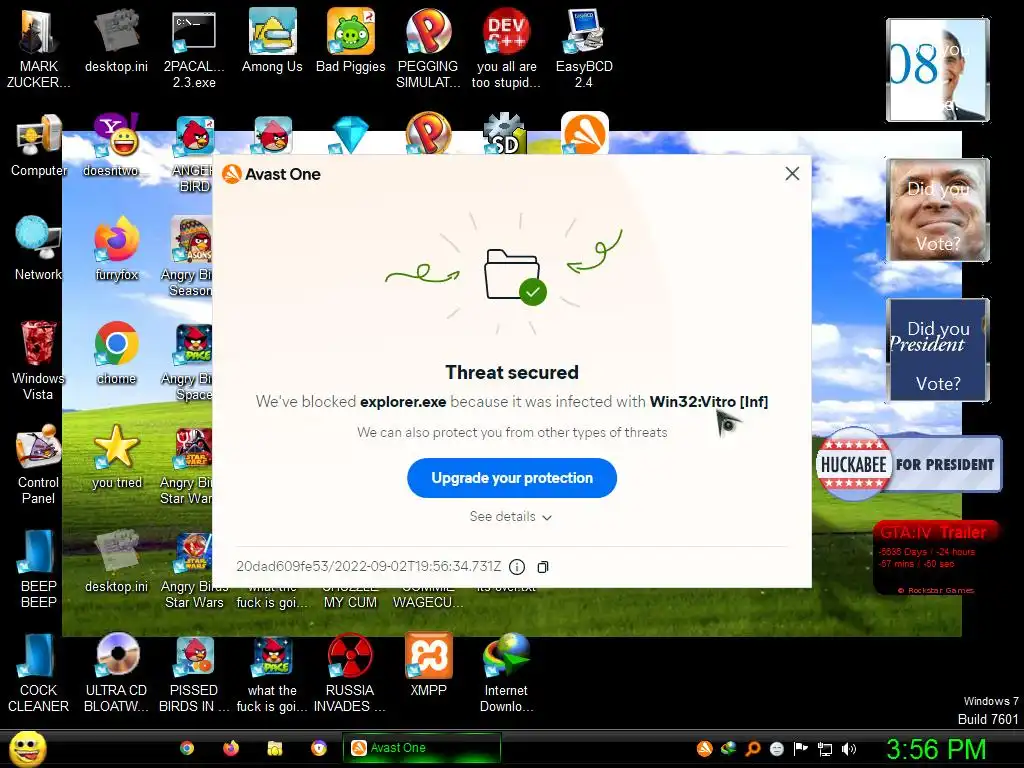The width and height of the screenshot is (1024, 768).
Task: Select the Avast One taskbar button
Action: pos(422,748)
